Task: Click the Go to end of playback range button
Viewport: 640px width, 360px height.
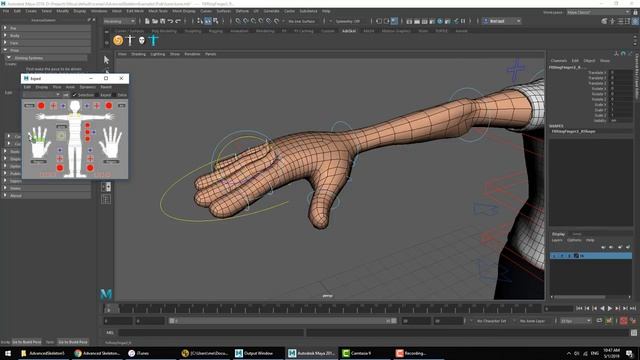Action: pyautogui.click(x=633, y=309)
